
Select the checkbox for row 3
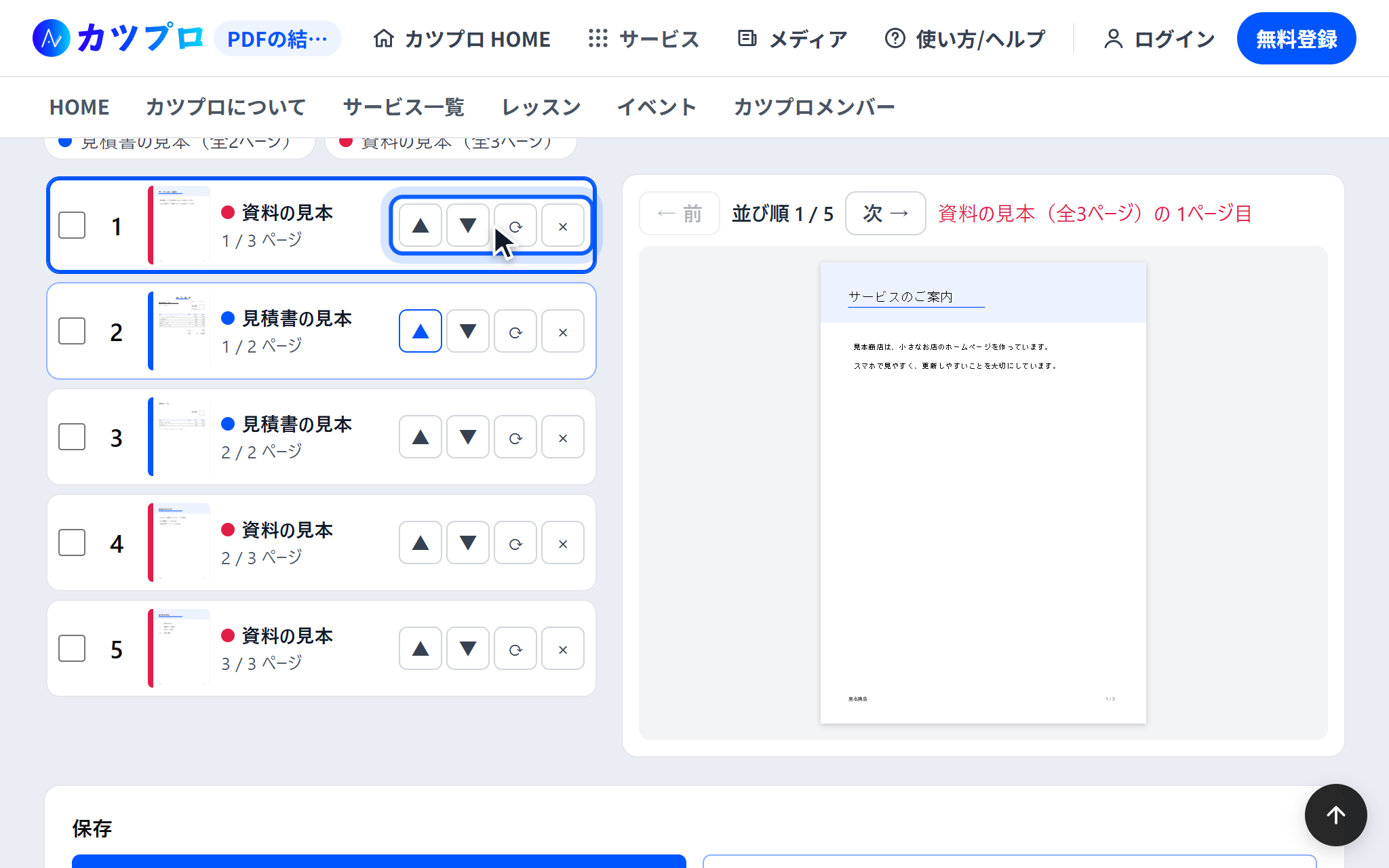[x=72, y=437]
